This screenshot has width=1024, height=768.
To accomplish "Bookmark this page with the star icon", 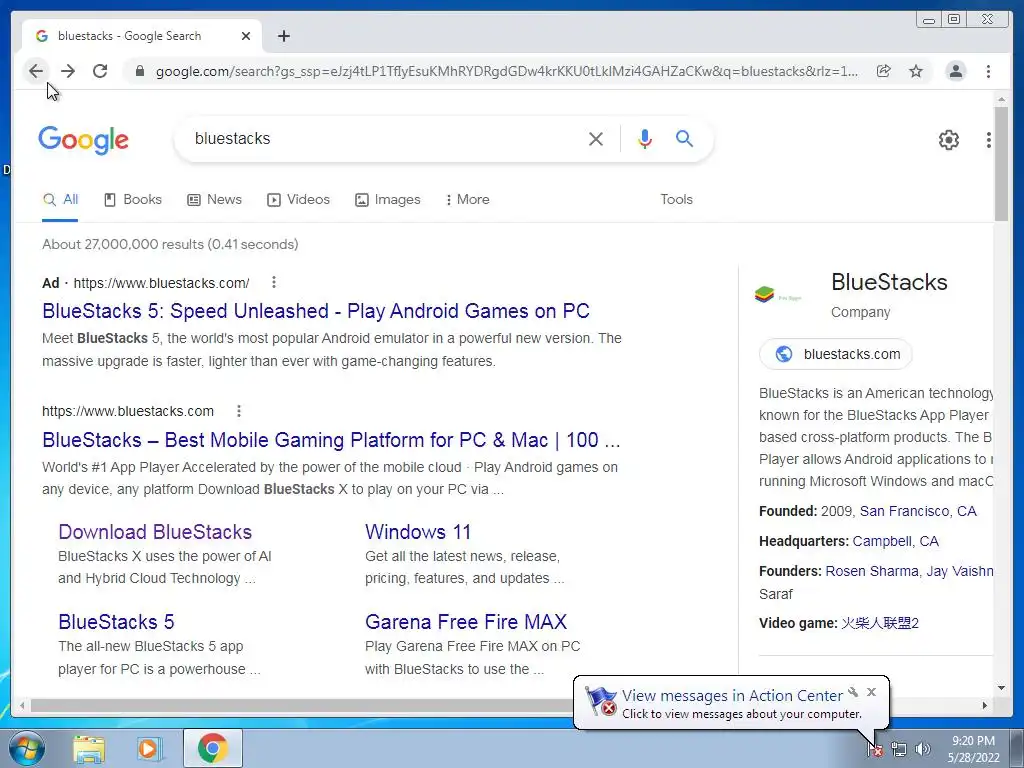I will point(916,71).
